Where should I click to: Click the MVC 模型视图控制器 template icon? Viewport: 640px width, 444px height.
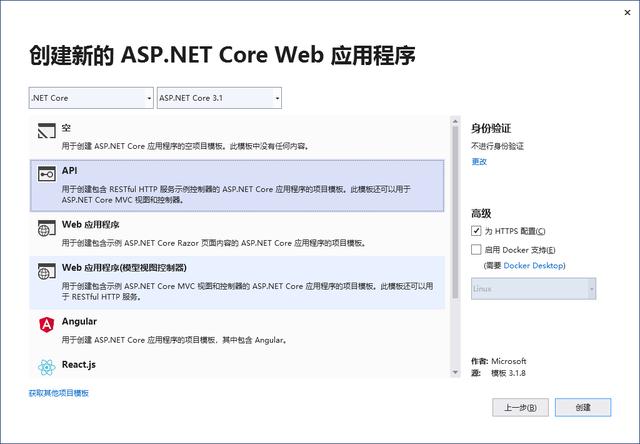coord(47,271)
